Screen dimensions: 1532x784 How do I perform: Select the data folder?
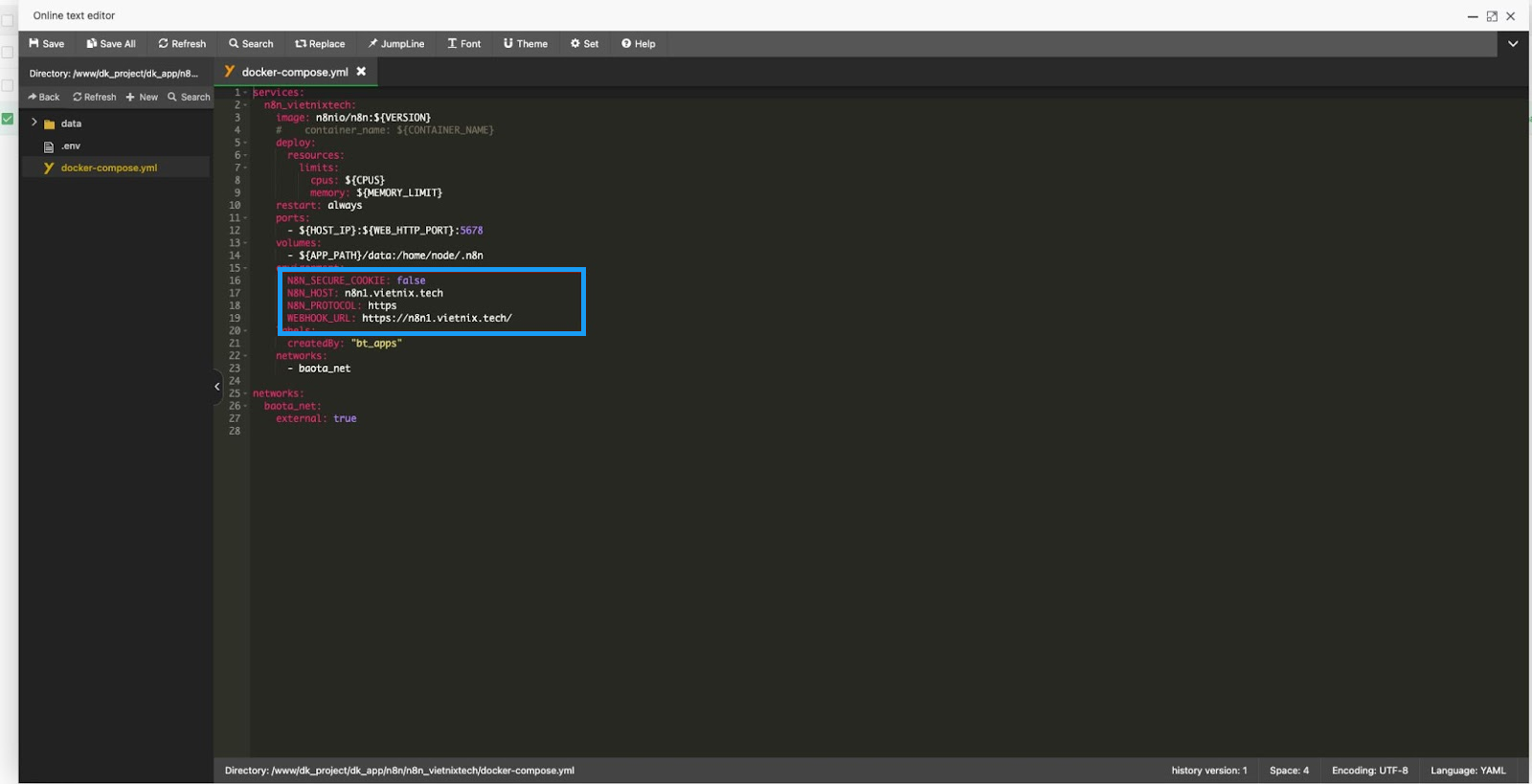[71, 123]
